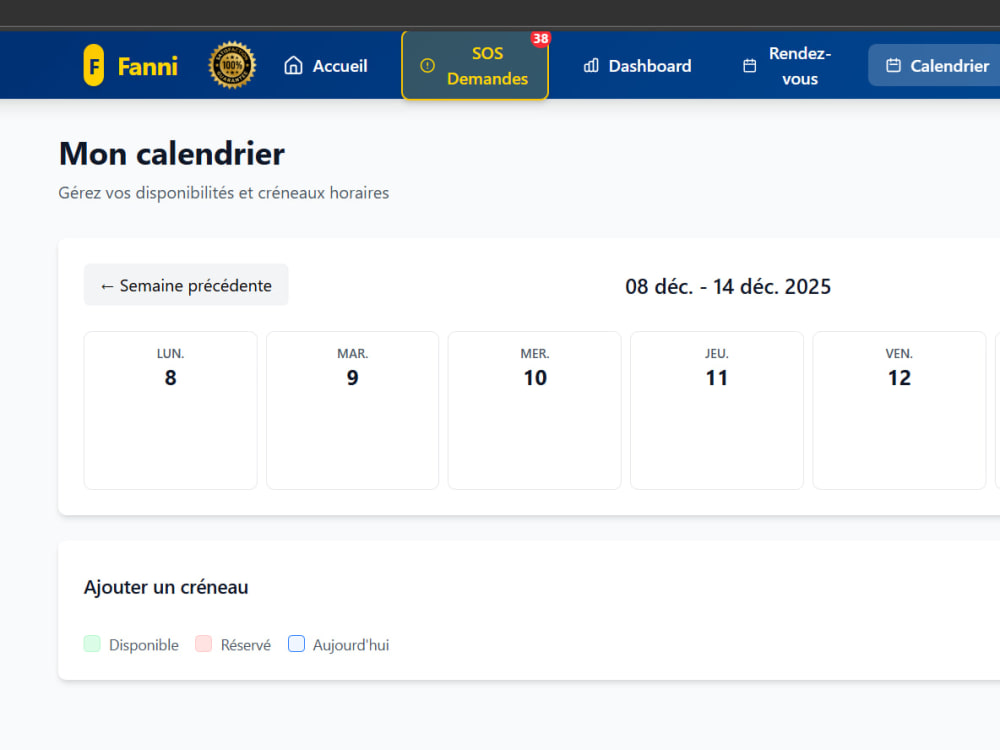This screenshot has width=1000, height=750.
Task: Select the JEU. 11 day card
Action: [717, 410]
